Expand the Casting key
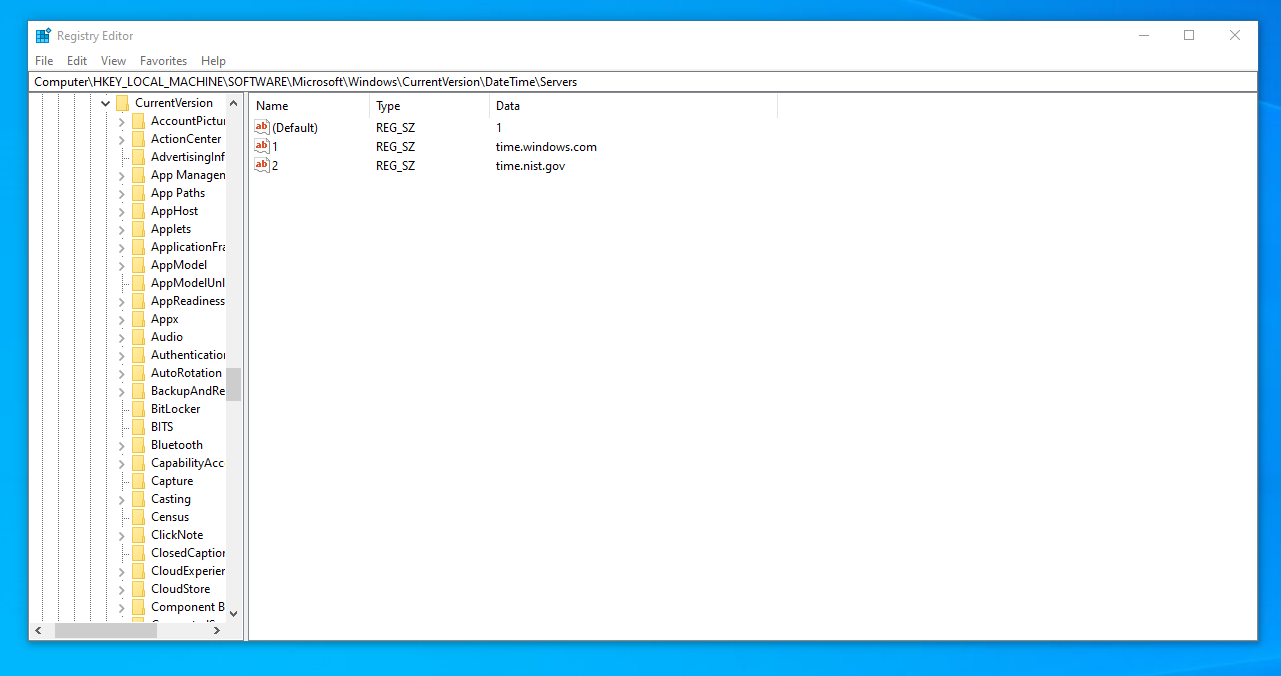 click(122, 499)
